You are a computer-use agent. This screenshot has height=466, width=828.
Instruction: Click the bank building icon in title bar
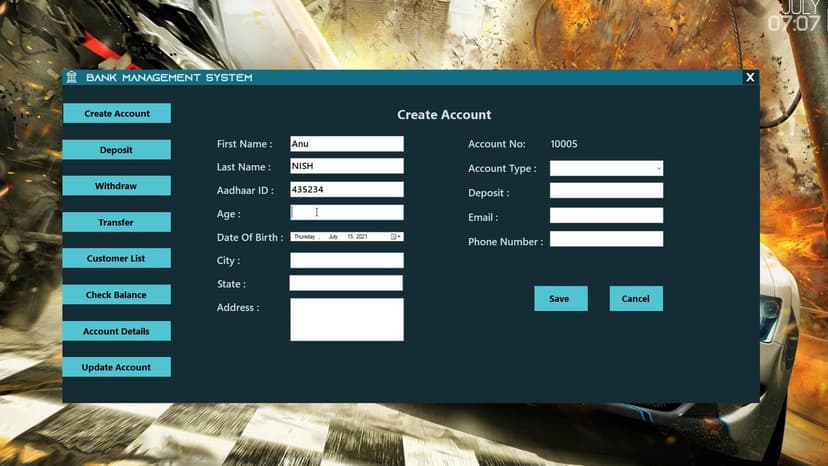pos(72,77)
